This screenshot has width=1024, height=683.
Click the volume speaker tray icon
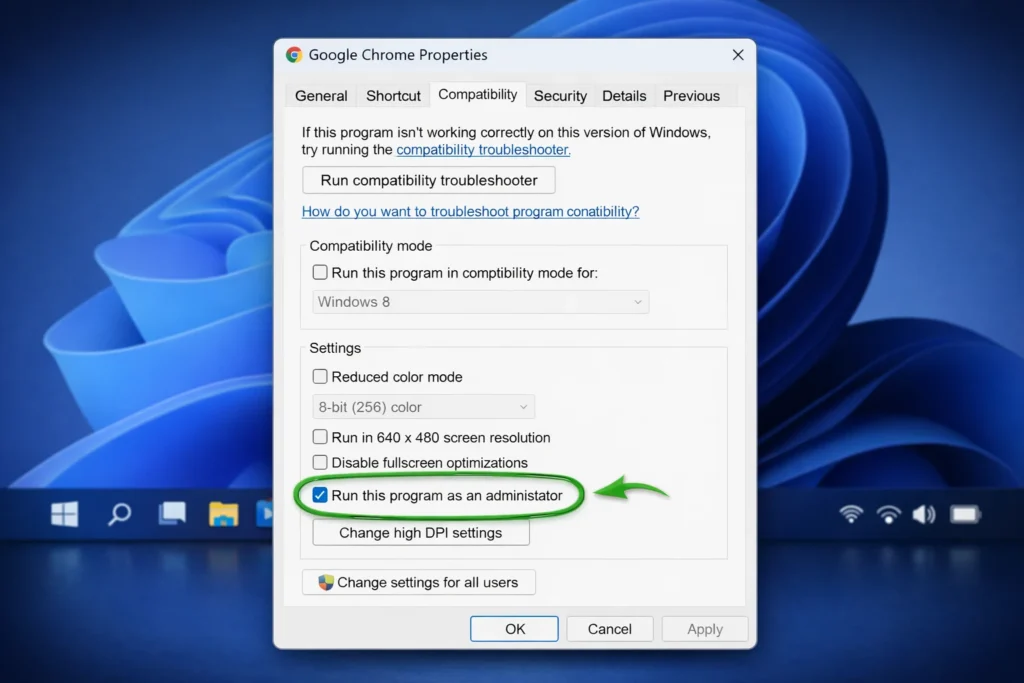tap(923, 514)
